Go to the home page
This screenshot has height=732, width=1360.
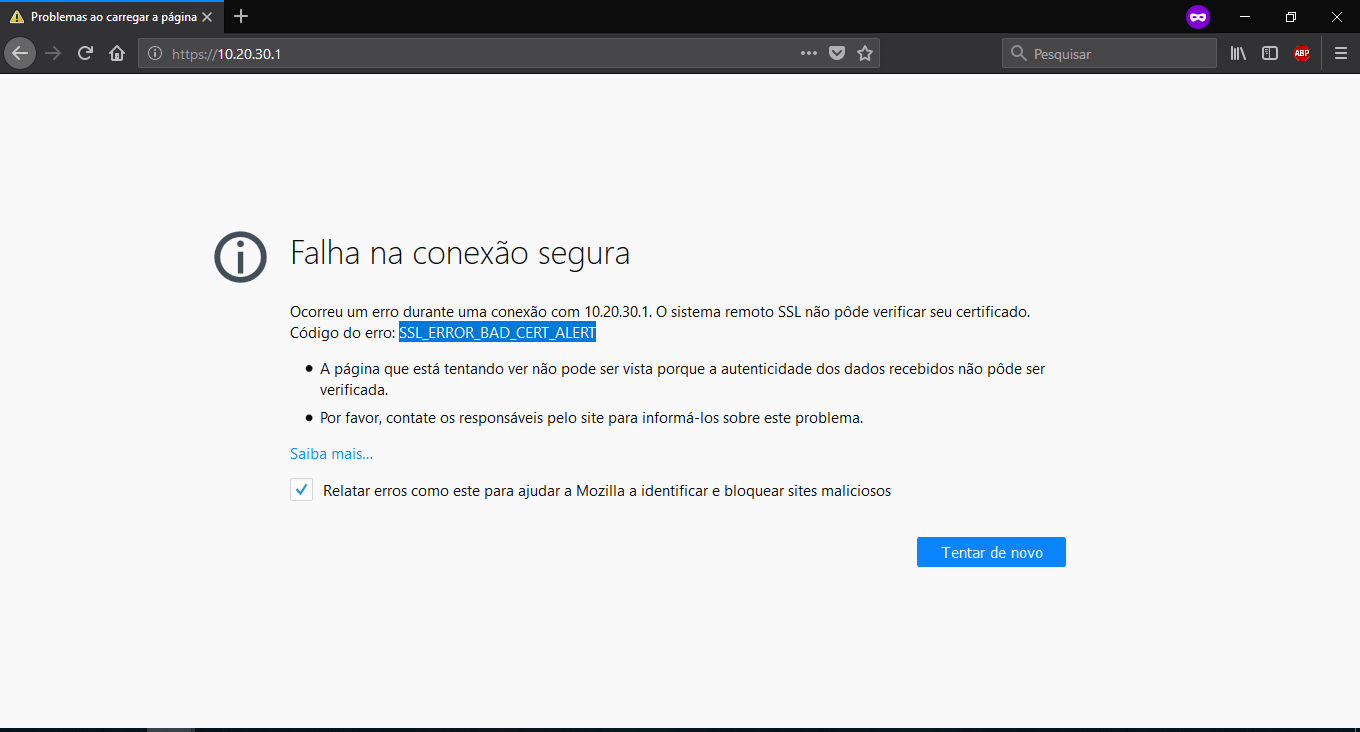click(117, 54)
